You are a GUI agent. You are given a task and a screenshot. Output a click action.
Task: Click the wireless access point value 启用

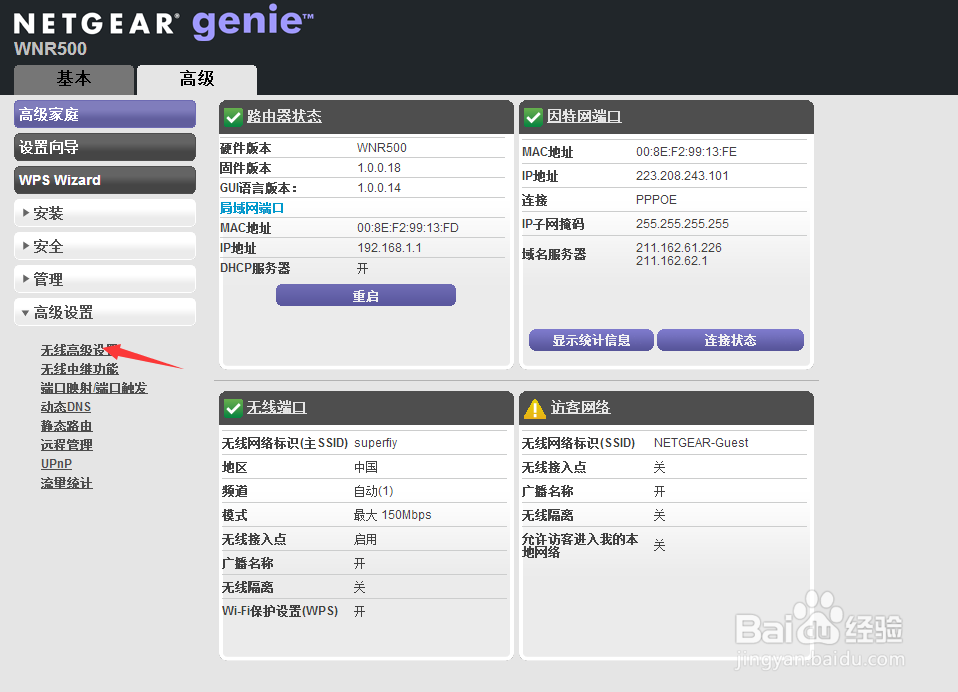365,539
